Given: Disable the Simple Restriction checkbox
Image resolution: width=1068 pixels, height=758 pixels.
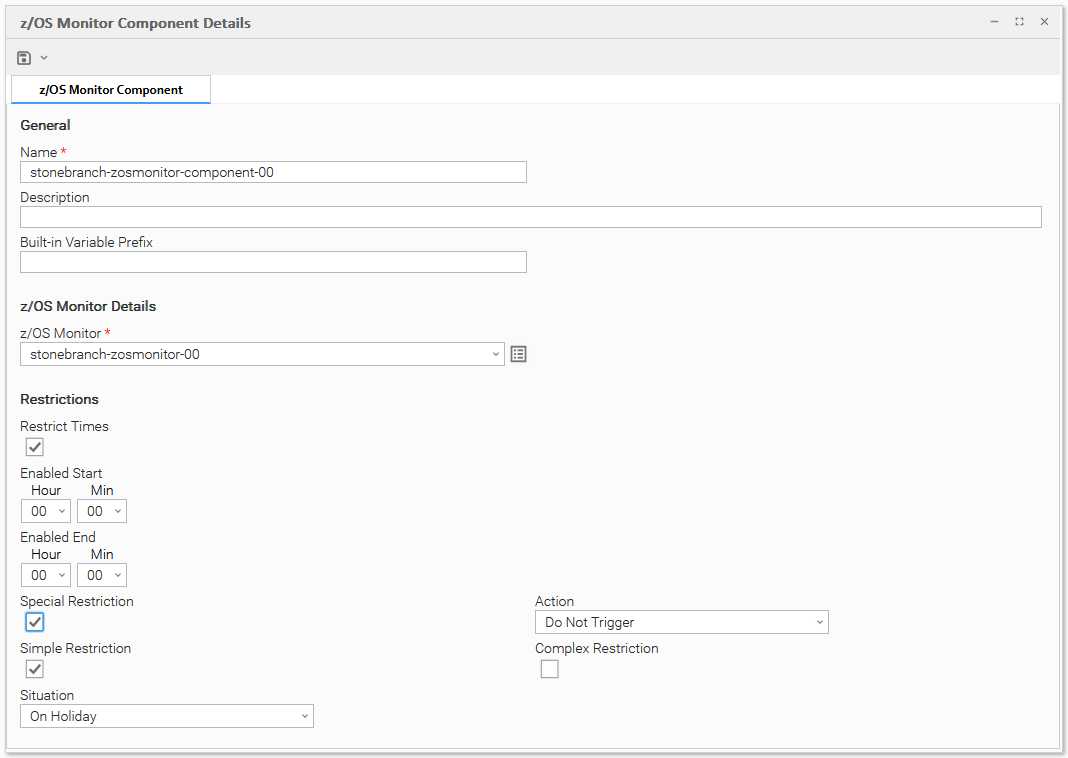Looking at the screenshot, I should pyautogui.click(x=35, y=669).
